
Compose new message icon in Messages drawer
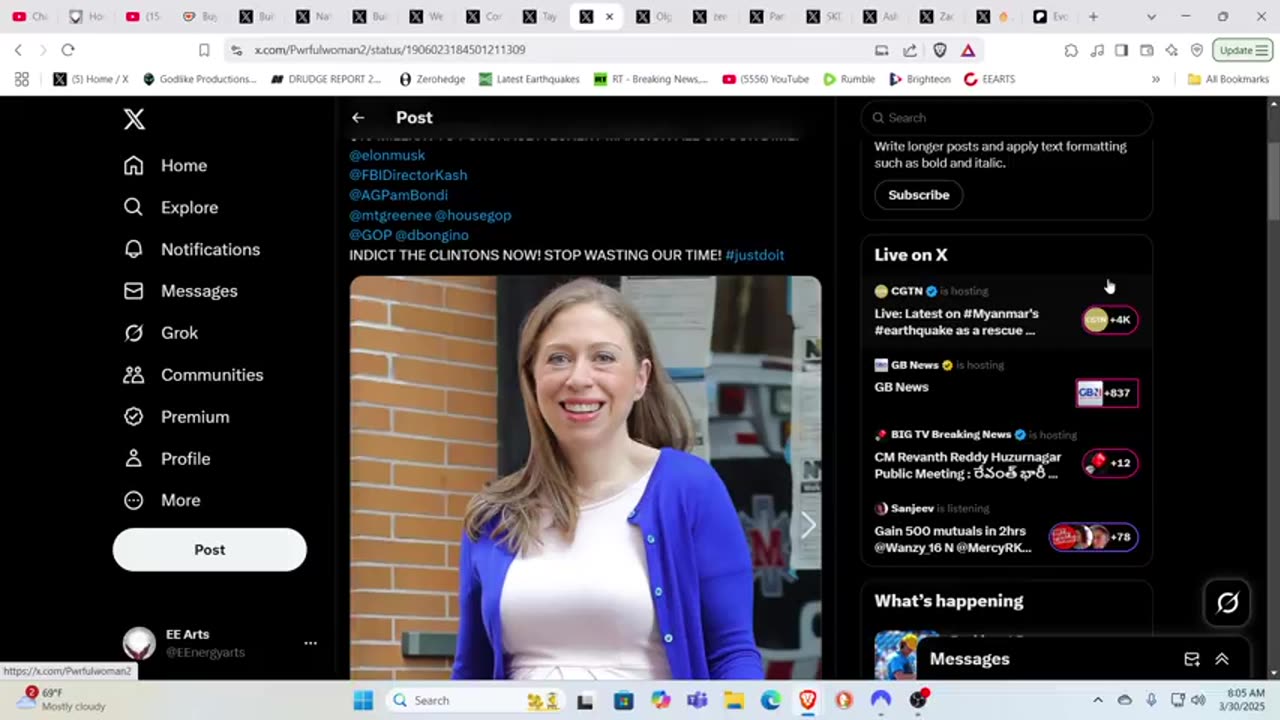point(1192,659)
